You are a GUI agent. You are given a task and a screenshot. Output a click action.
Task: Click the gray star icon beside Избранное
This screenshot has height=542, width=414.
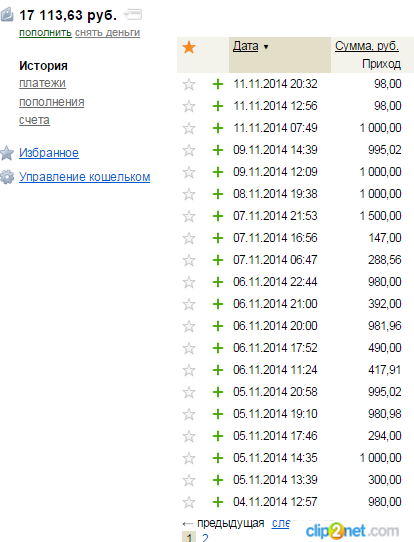[7, 153]
